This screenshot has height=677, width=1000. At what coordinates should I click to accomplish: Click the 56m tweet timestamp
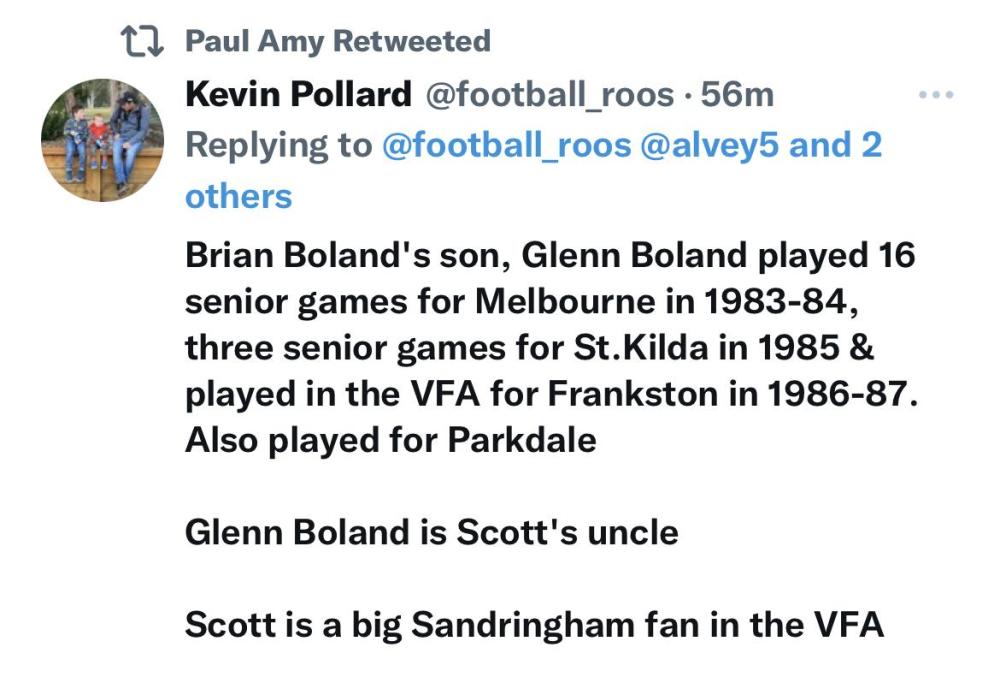[738, 95]
